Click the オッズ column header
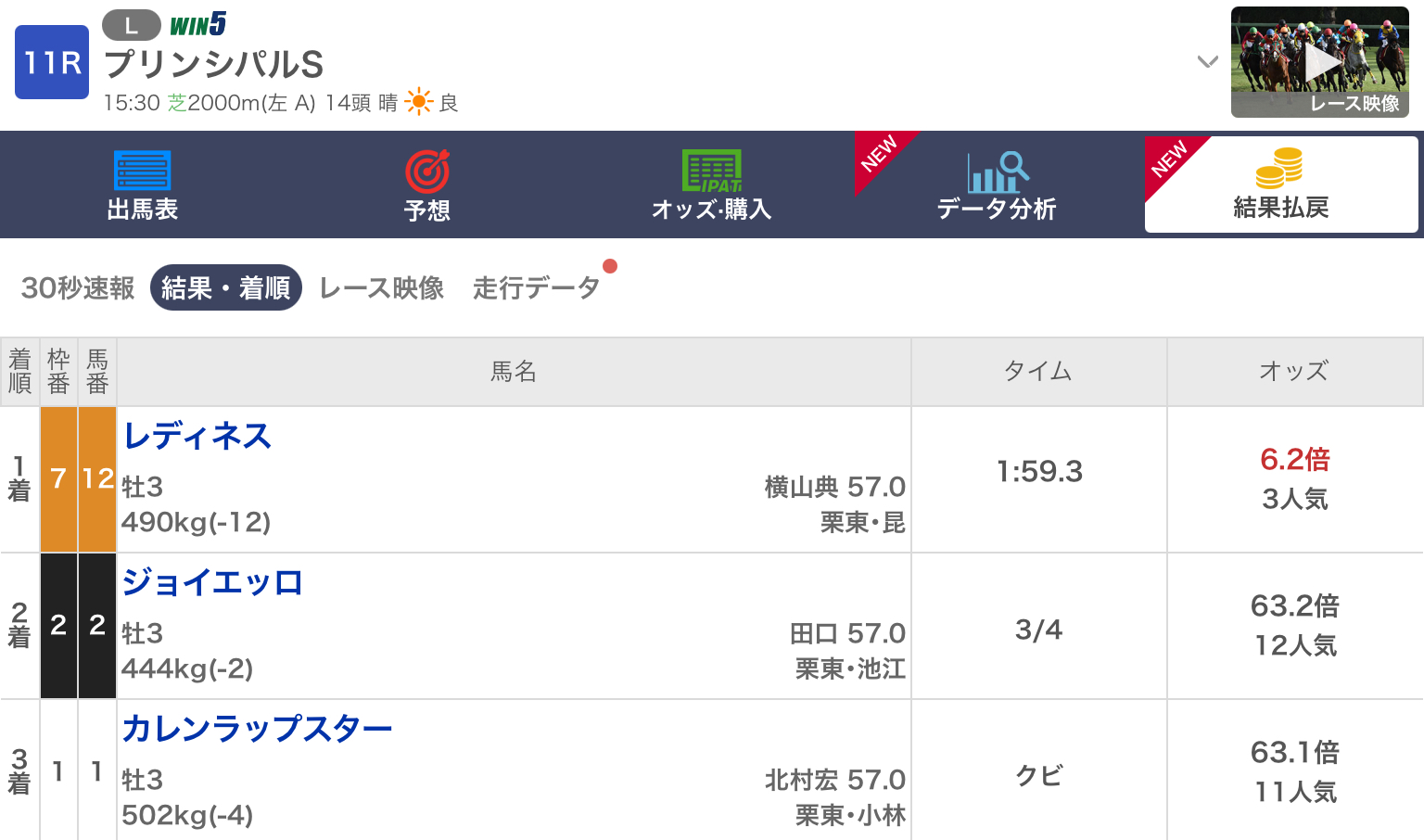The image size is (1424, 840). pyautogui.click(x=1293, y=372)
